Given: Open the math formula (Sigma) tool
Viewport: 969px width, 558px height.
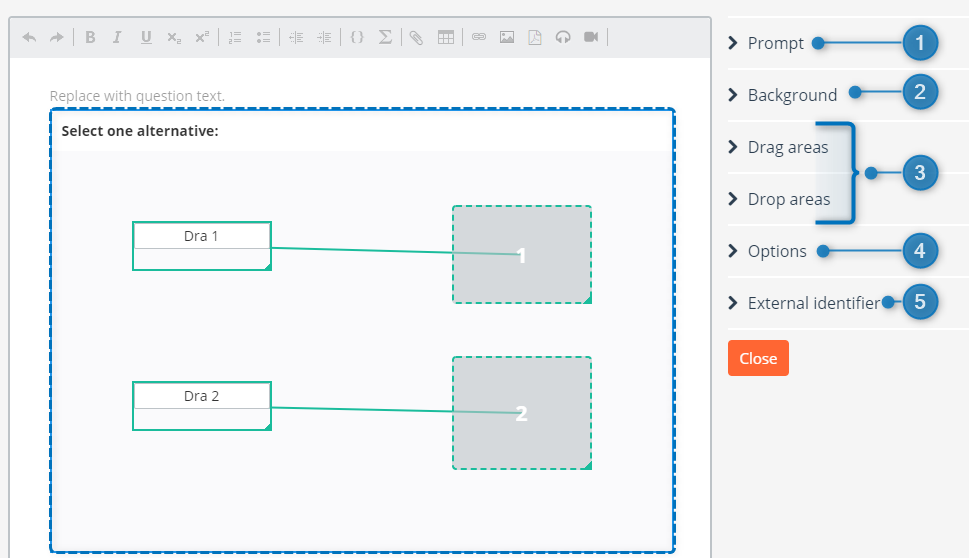Looking at the screenshot, I should click(385, 37).
